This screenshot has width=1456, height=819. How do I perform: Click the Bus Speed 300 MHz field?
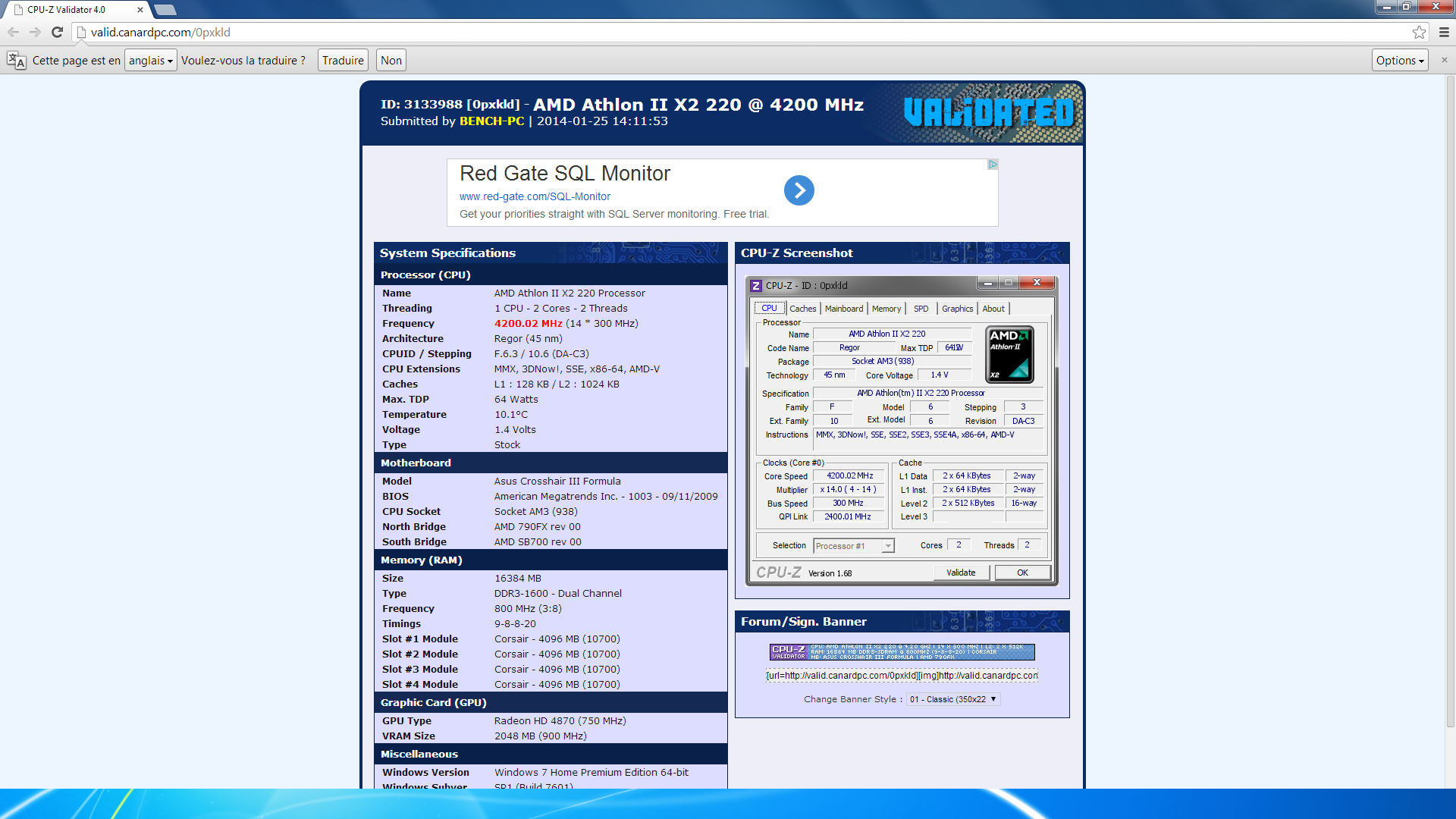pos(849,504)
